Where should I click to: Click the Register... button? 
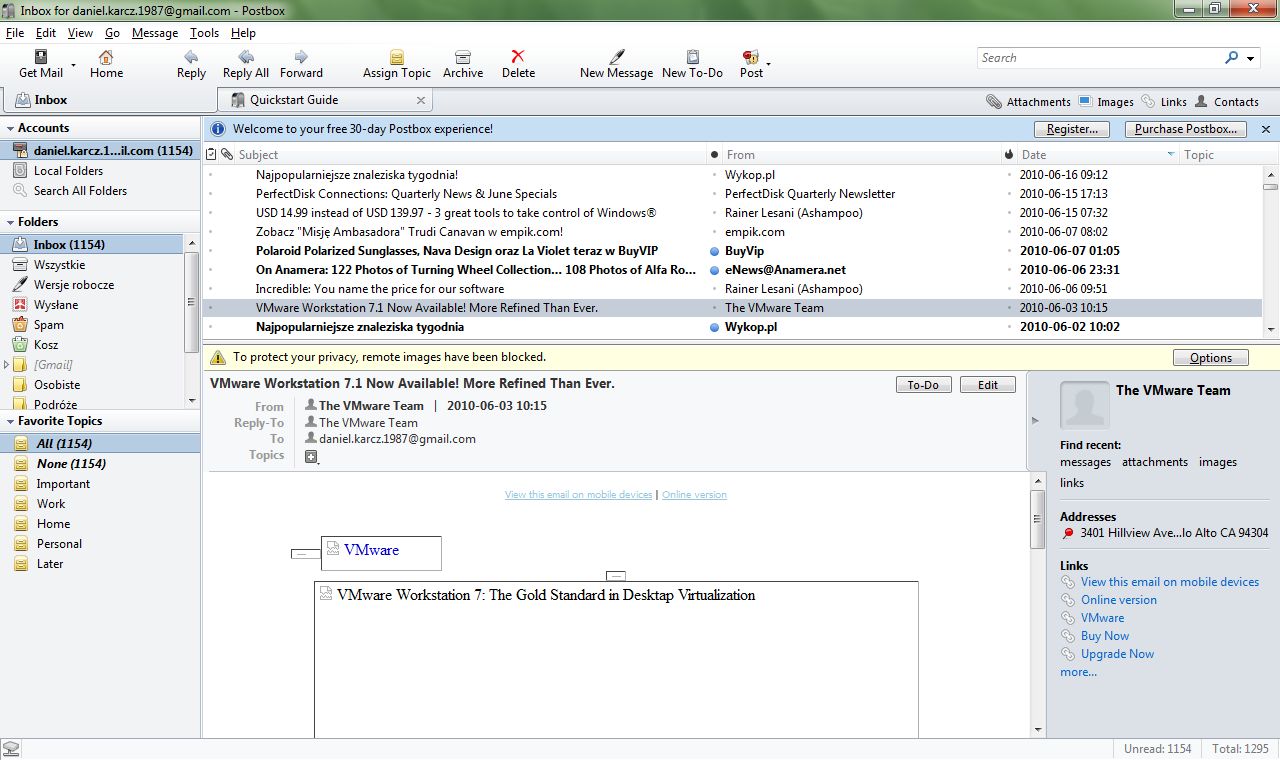tap(1072, 129)
